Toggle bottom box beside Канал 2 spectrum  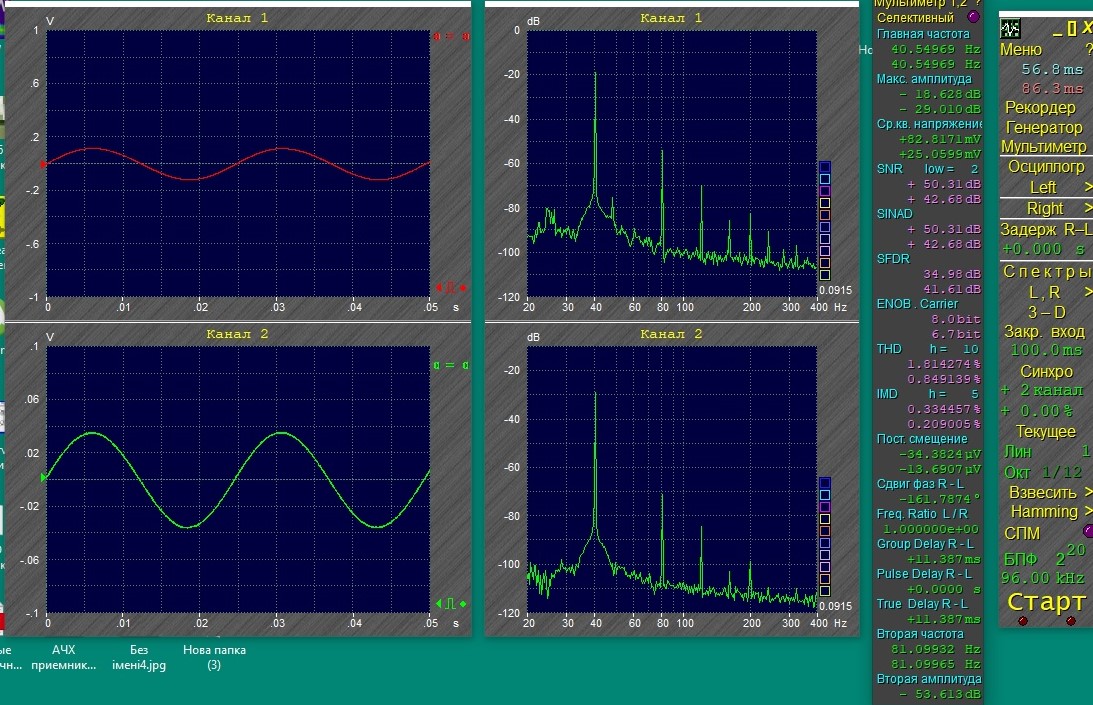tap(825, 591)
